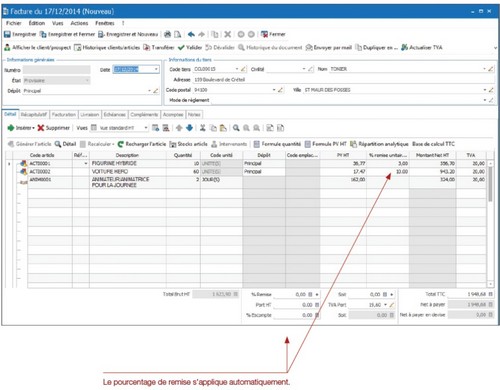
Task: Open the Date dropdown
Action: [x=156, y=69]
